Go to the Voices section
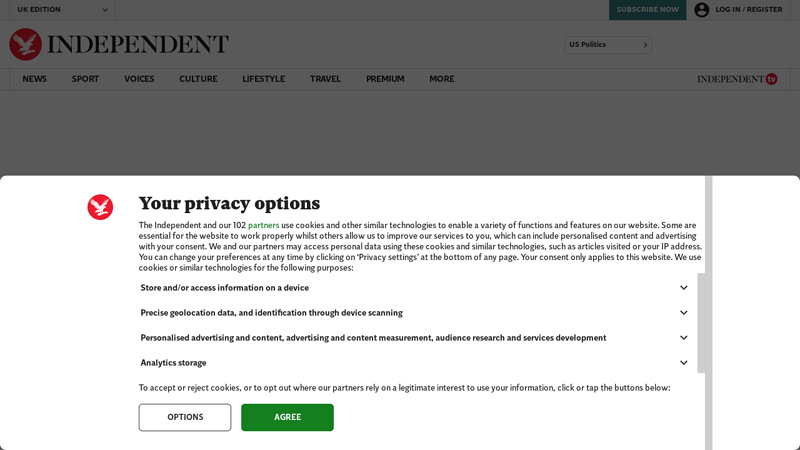 [139, 79]
